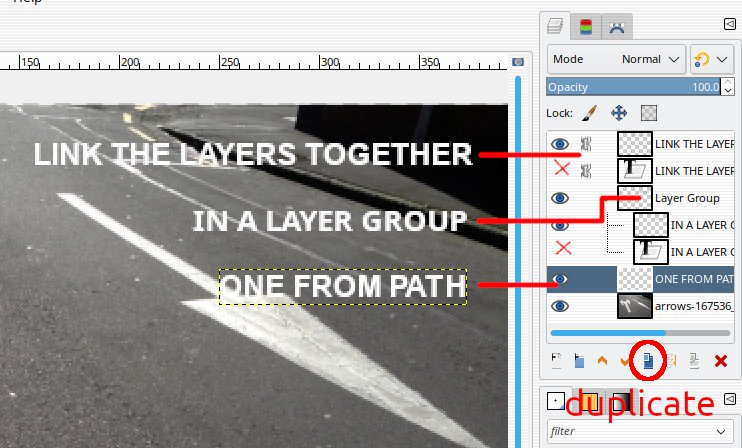Toggle zoom image when window size changes

pos(518,62)
